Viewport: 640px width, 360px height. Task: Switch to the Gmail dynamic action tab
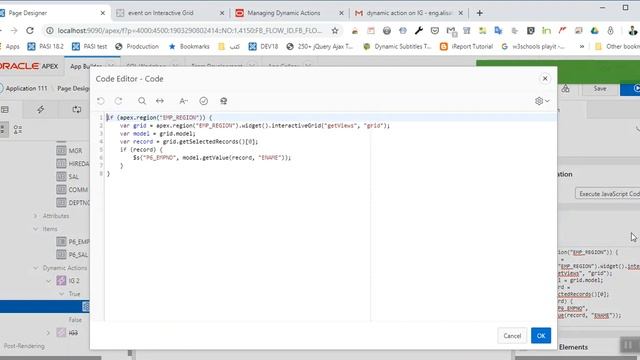(x=409, y=13)
